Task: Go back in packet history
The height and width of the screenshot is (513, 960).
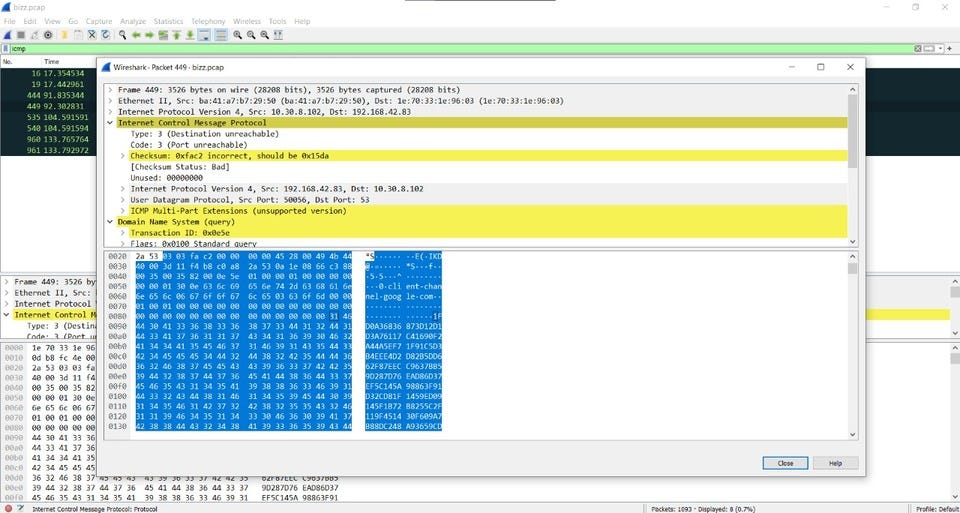Action: [x=136, y=35]
